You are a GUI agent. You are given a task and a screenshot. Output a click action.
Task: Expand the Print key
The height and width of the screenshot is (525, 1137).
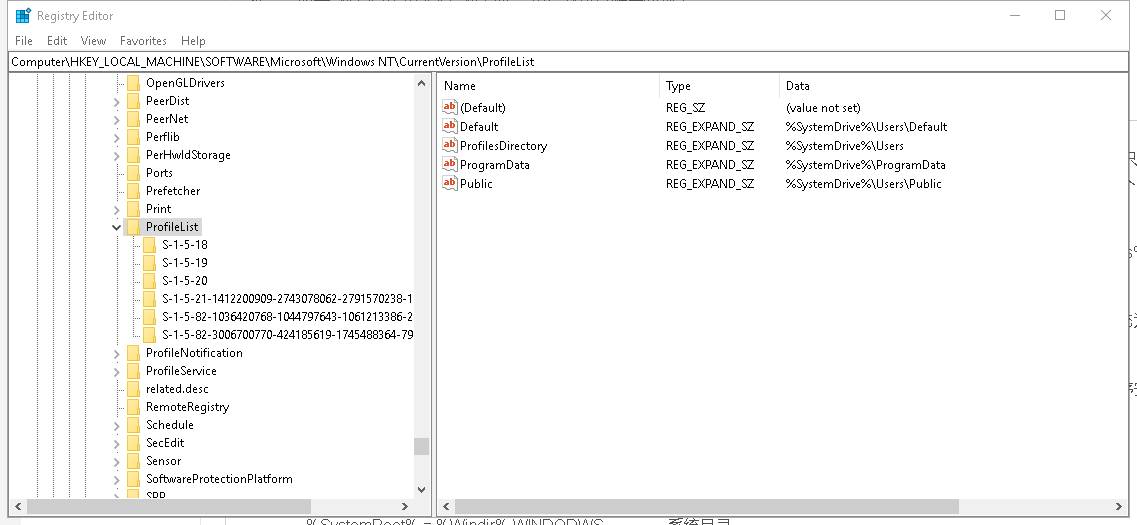(117, 210)
